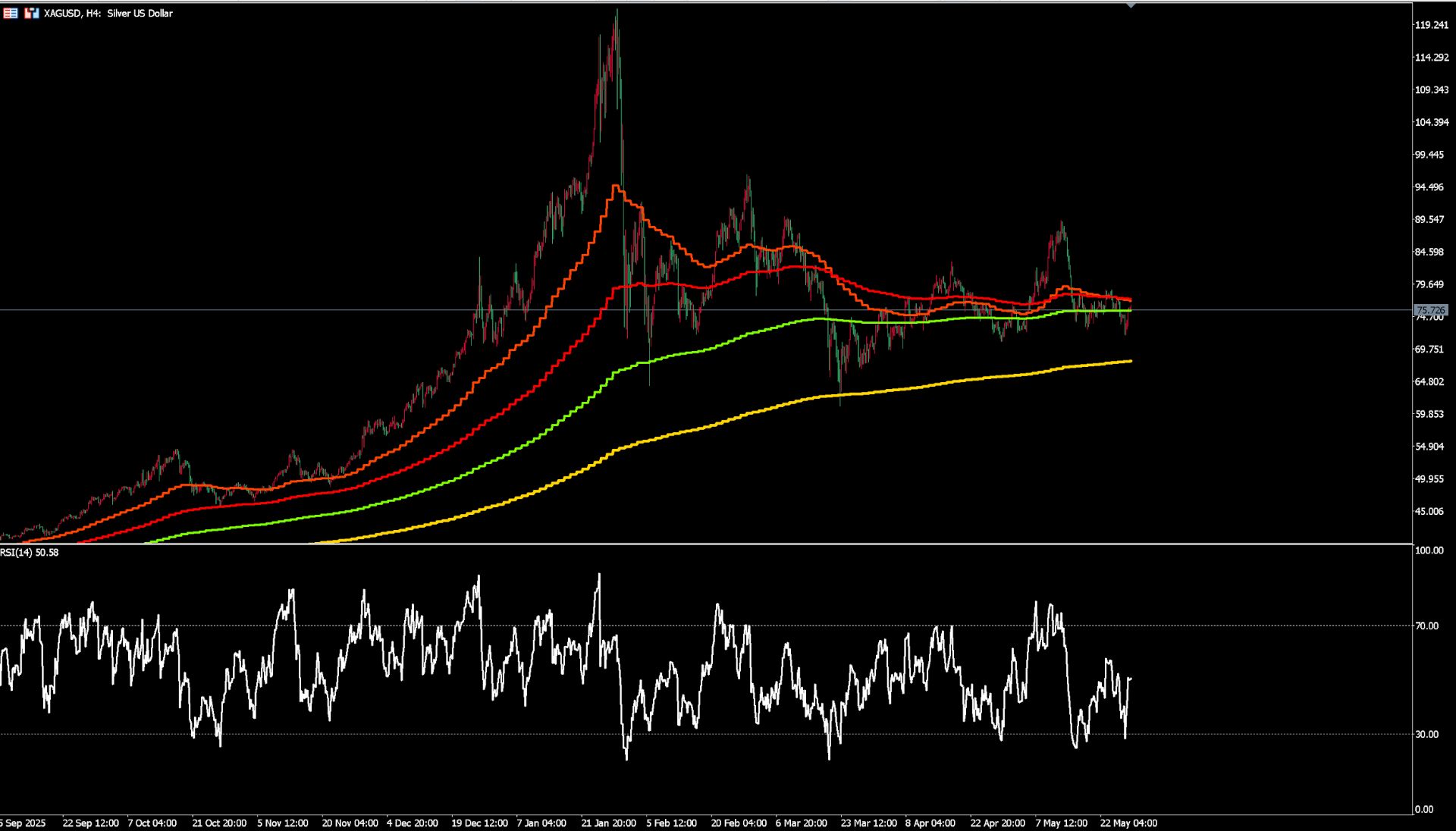Viewport: 1456px width, 831px height.
Task: Click the RSI scale 100.00 label
Action: pyautogui.click(x=1429, y=550)
